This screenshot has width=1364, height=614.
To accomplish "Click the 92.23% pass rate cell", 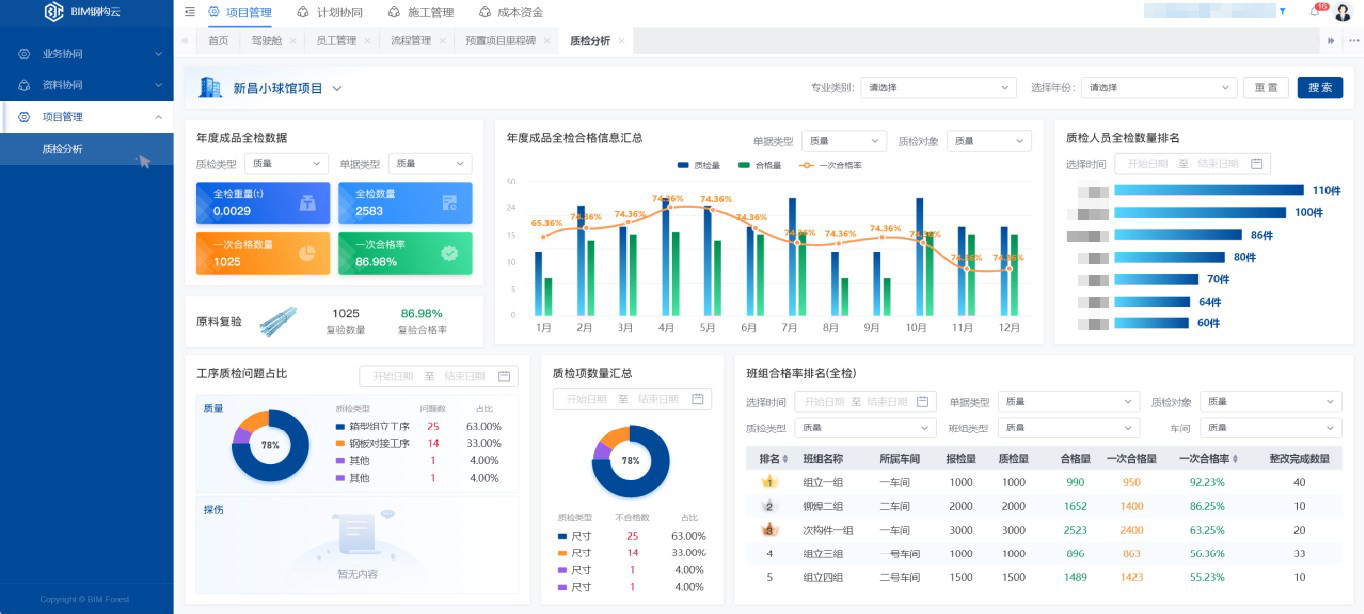I will [1207, 482].
